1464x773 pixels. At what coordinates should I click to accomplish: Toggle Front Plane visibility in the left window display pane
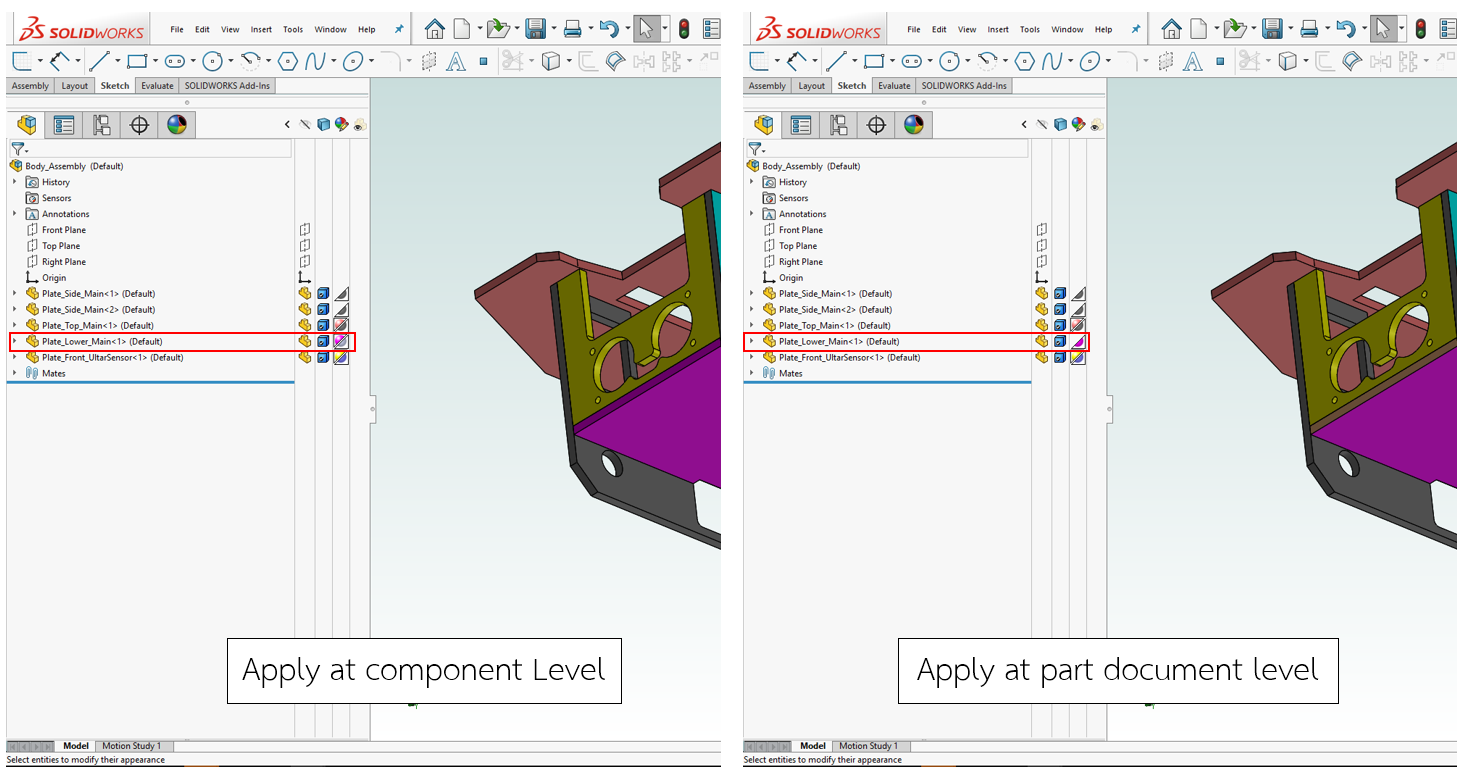pos(305,230)
